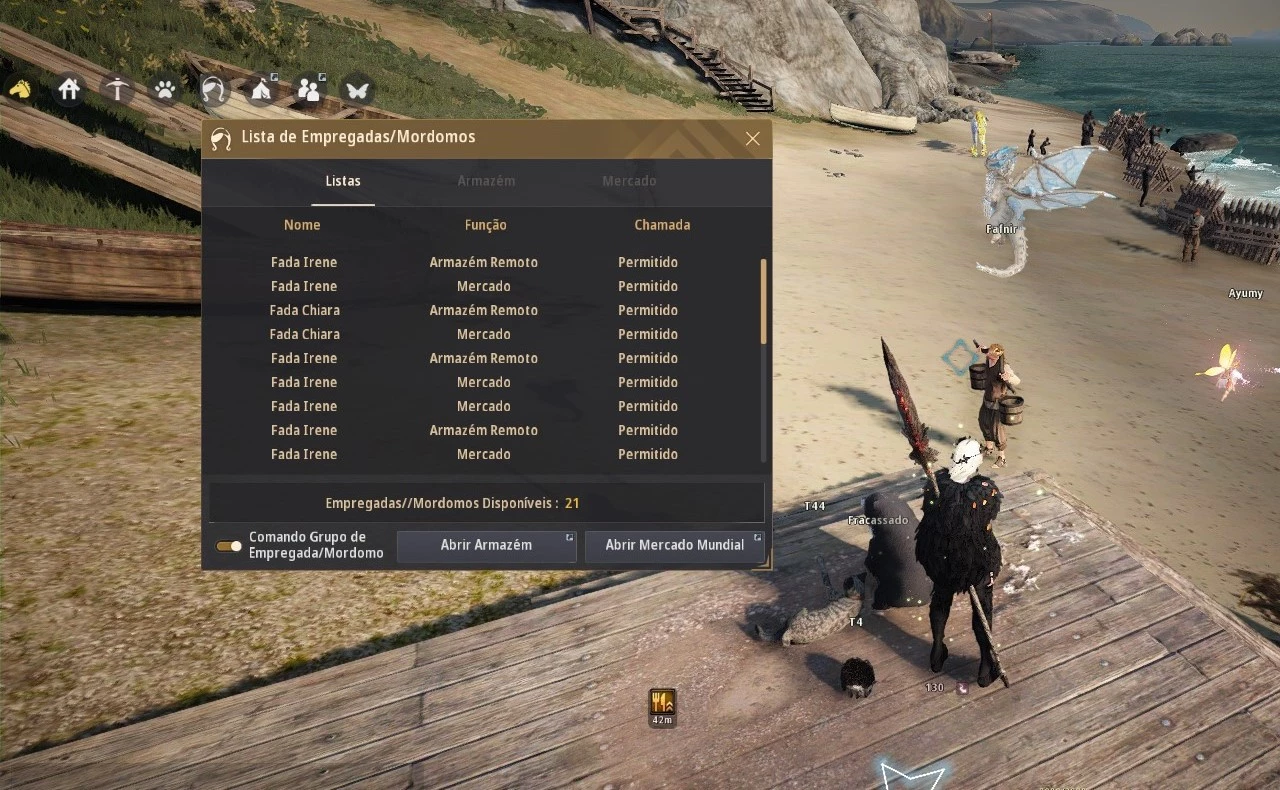The height and width of the screenshot is (790, 1280).
Task: Open the camp tent icon
Action: [x=261, y=89]
